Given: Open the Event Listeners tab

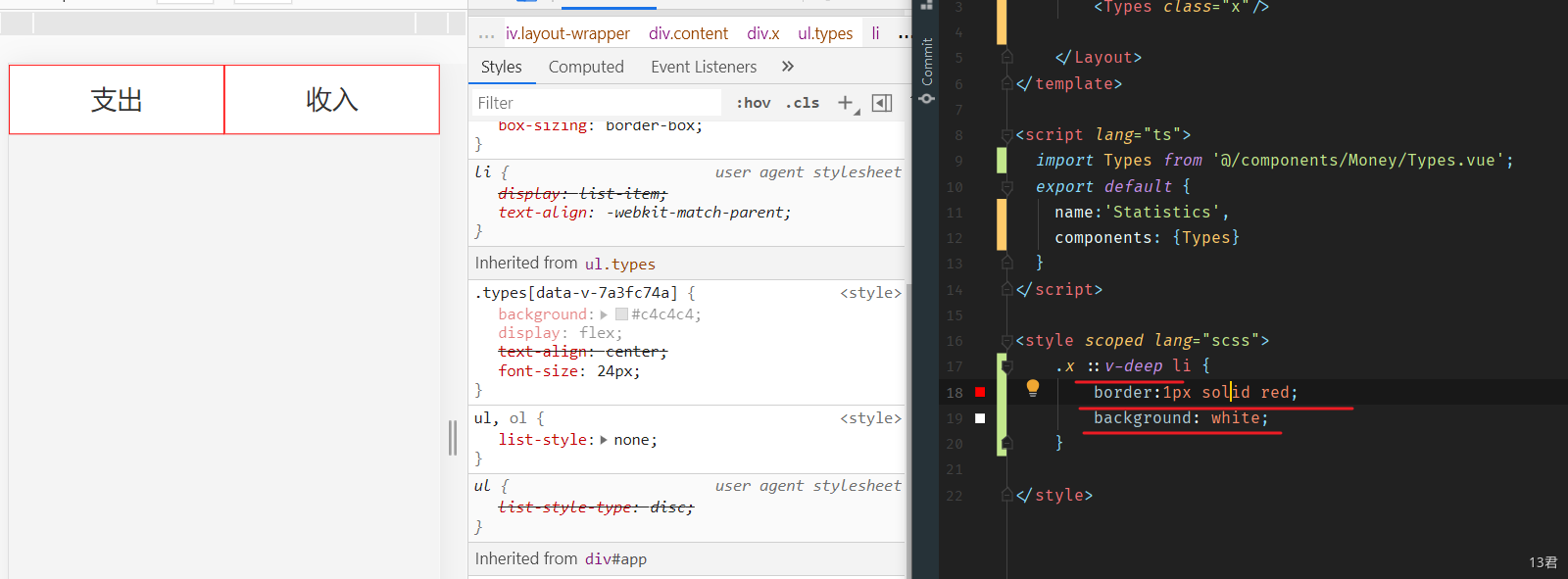Looking at the screenshot, I should 704,67.
